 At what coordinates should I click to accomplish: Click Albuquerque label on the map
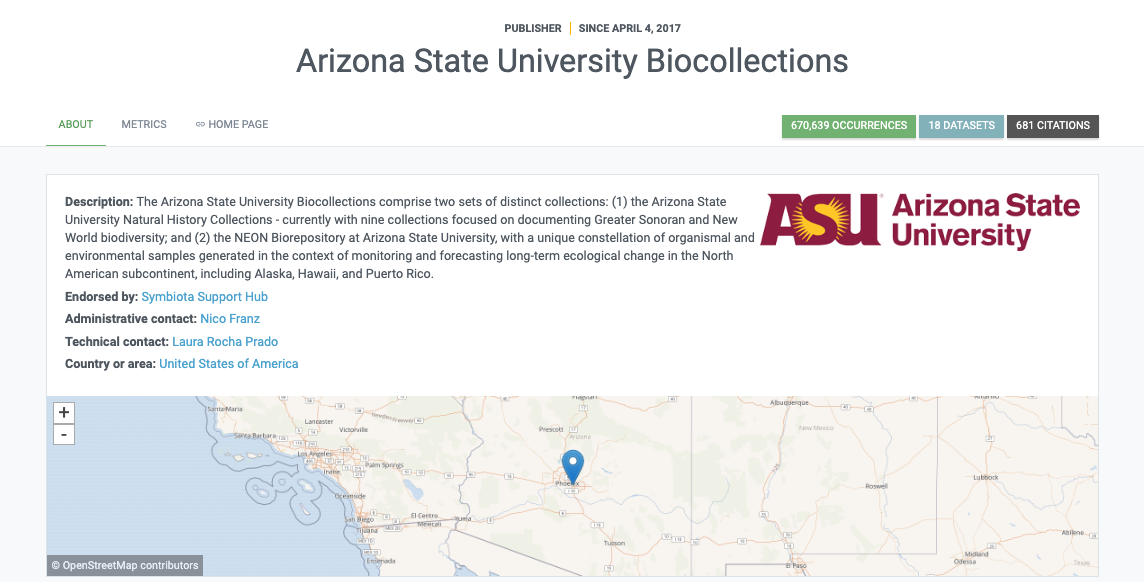[x=789, y=403]
